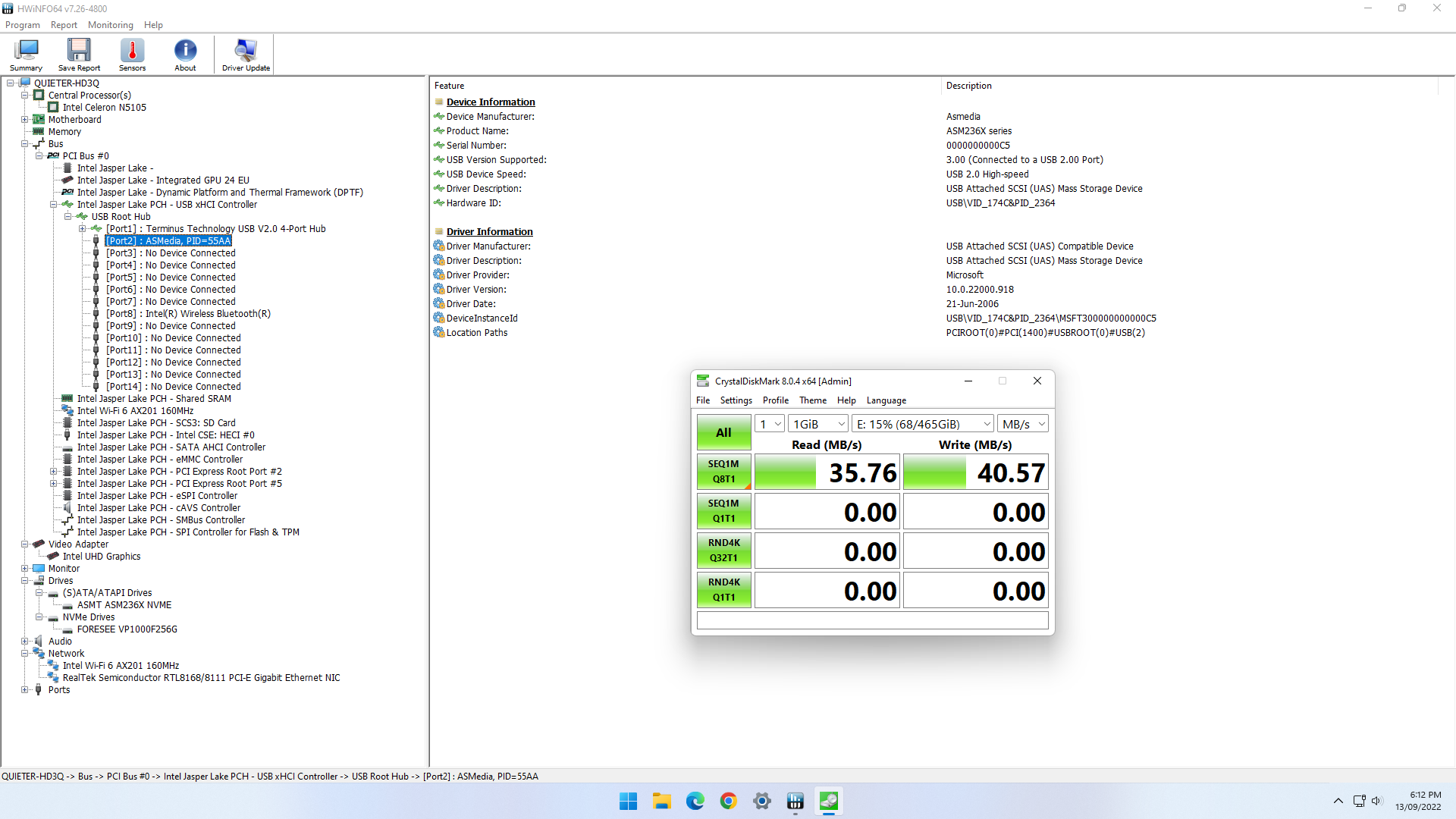Open the drive E: selection dropdown

(x=923, y=424)
